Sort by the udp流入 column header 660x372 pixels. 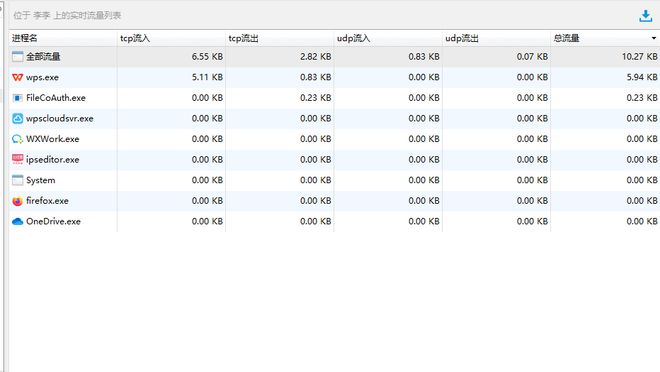click(x=388, y=38)
